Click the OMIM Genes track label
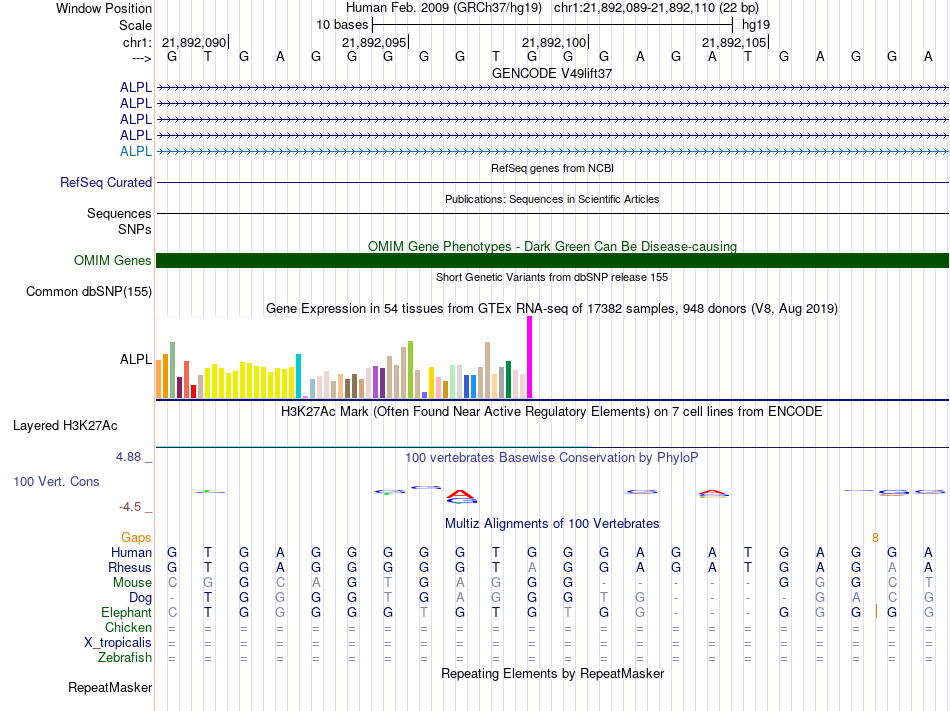The image size is (950, 711). (113, 261)
